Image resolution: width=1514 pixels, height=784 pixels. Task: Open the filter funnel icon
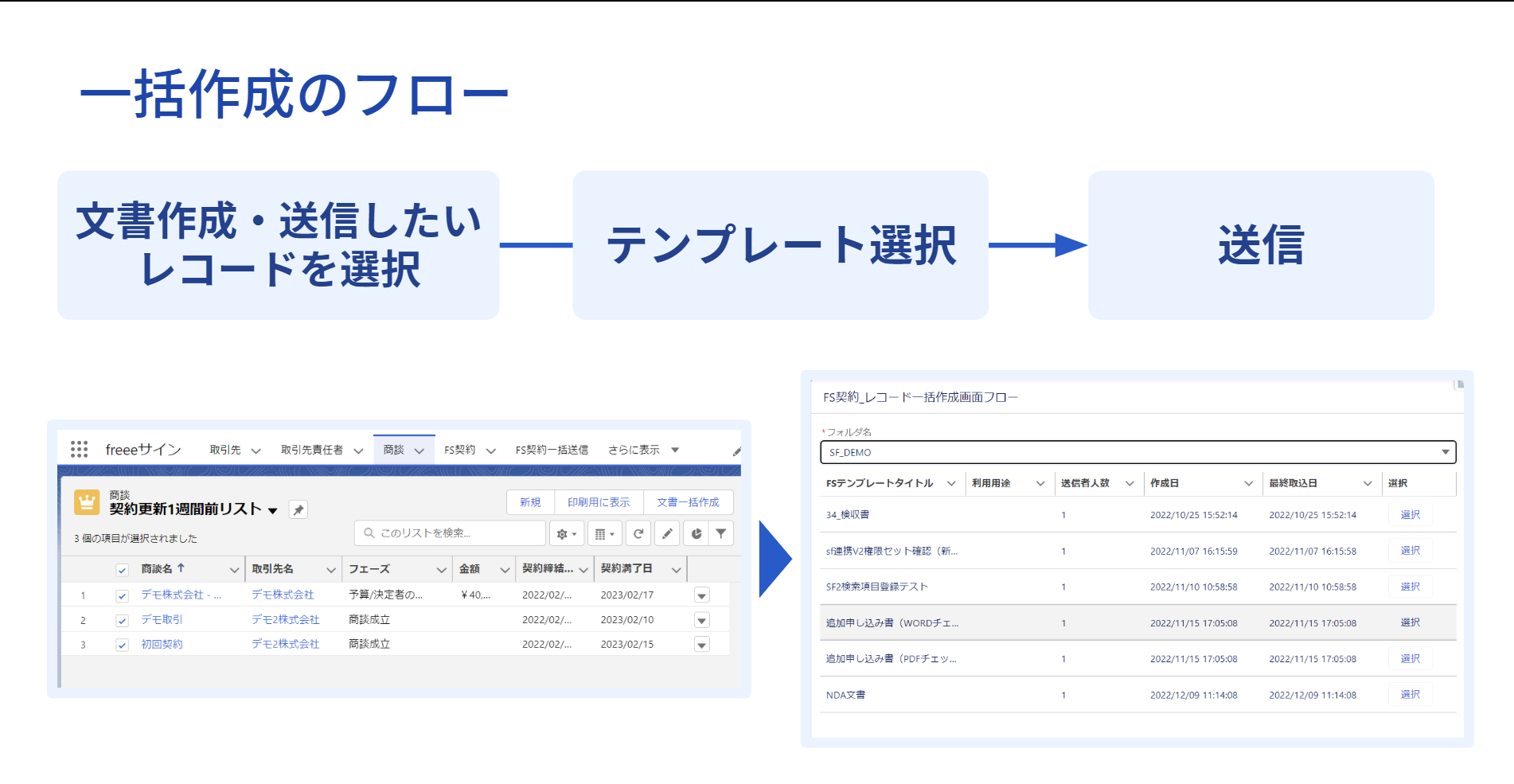[720, 532]
